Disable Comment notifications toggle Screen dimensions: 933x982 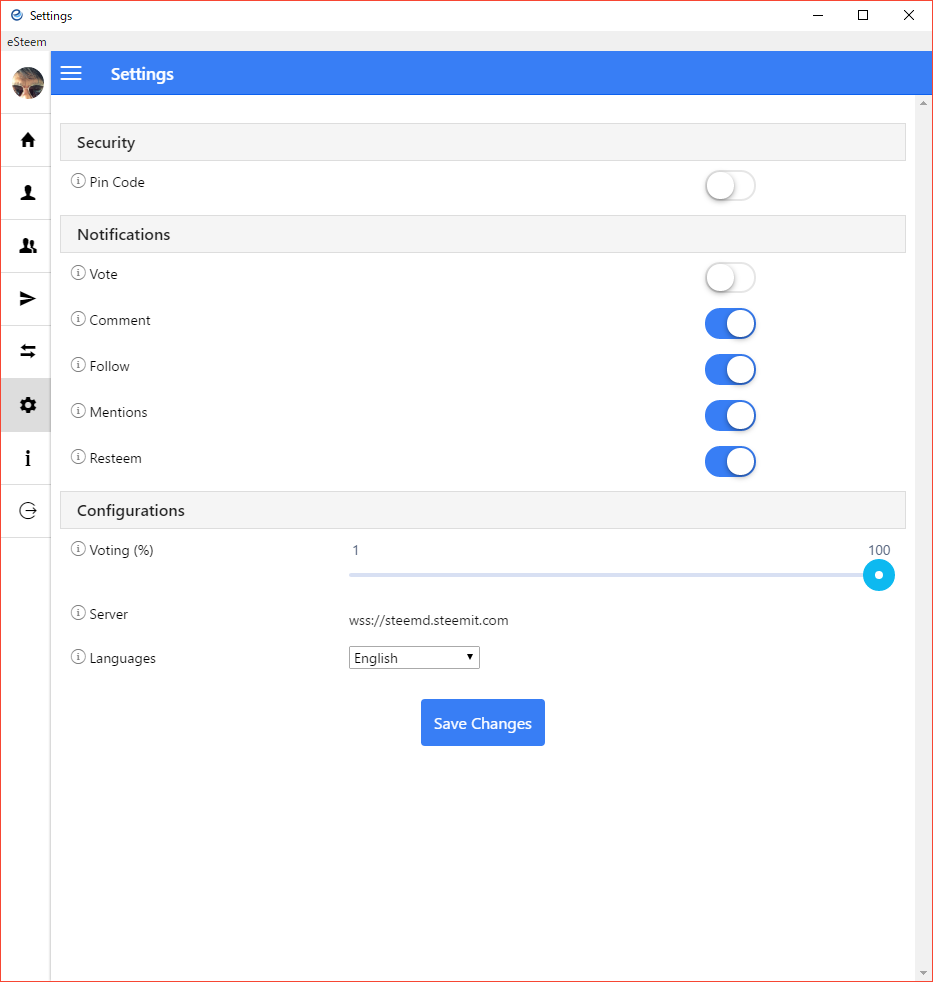click(730, 324)
